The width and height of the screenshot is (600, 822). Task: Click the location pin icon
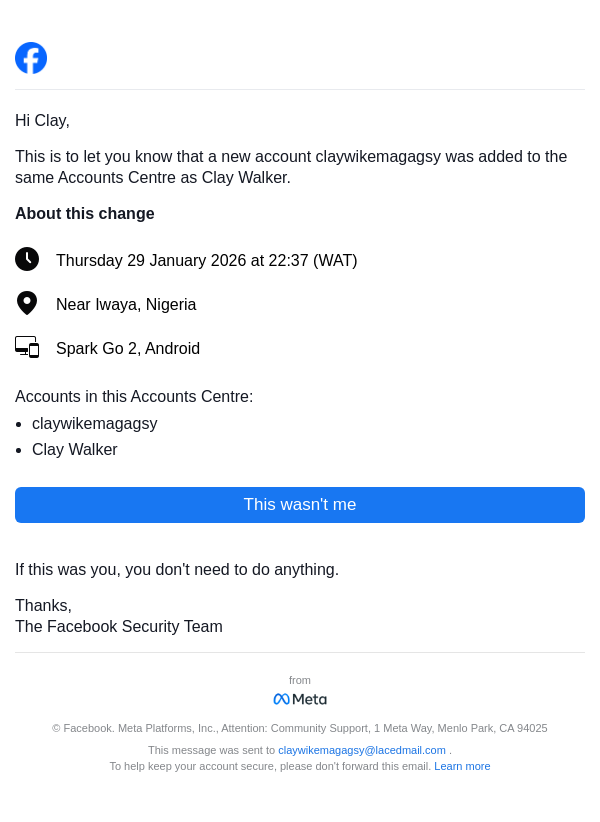27,304
